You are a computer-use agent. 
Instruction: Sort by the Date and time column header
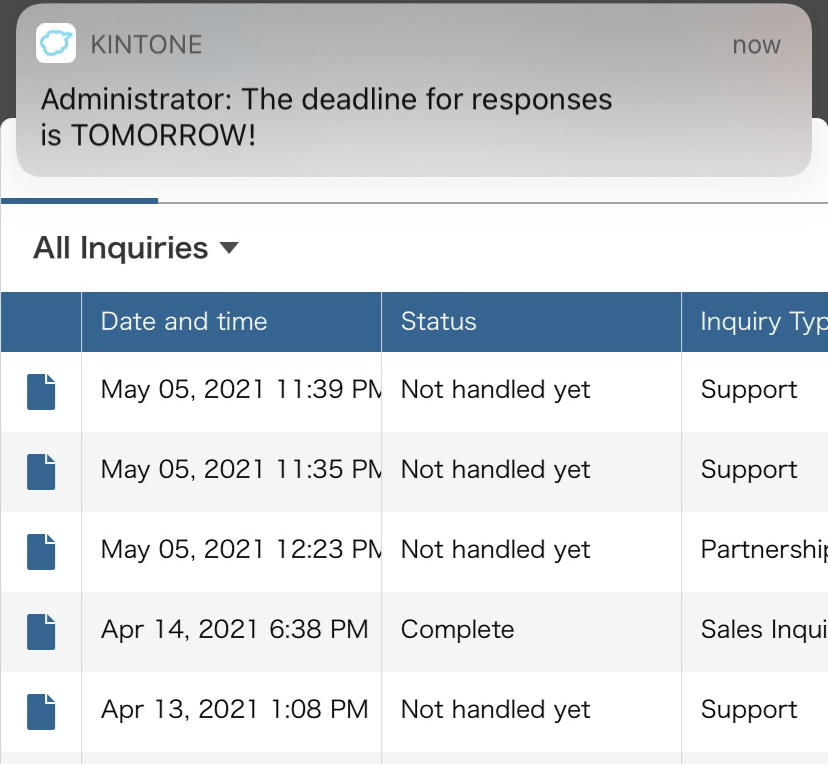184,322
